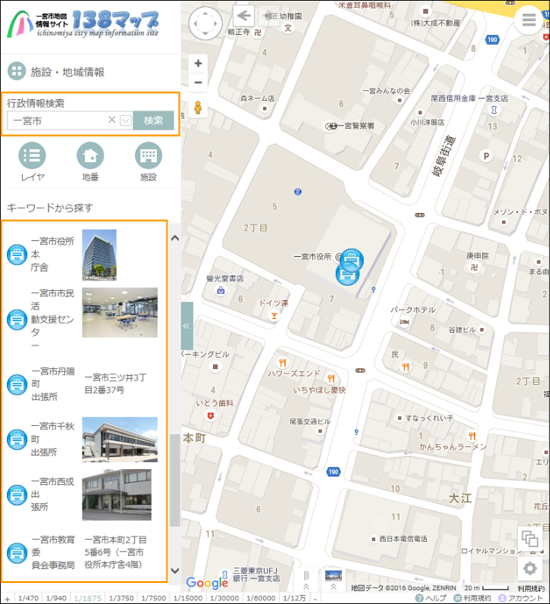Image resolution: width=550 pixels, height=604 pixels.
Task: Click the Google logo on the map
Action: pos(207,582)
